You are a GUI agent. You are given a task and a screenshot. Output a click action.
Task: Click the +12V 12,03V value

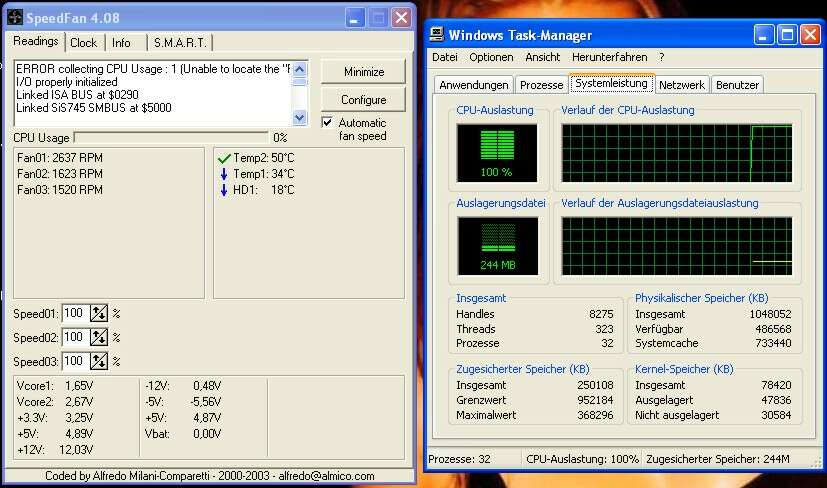[76, 450]
